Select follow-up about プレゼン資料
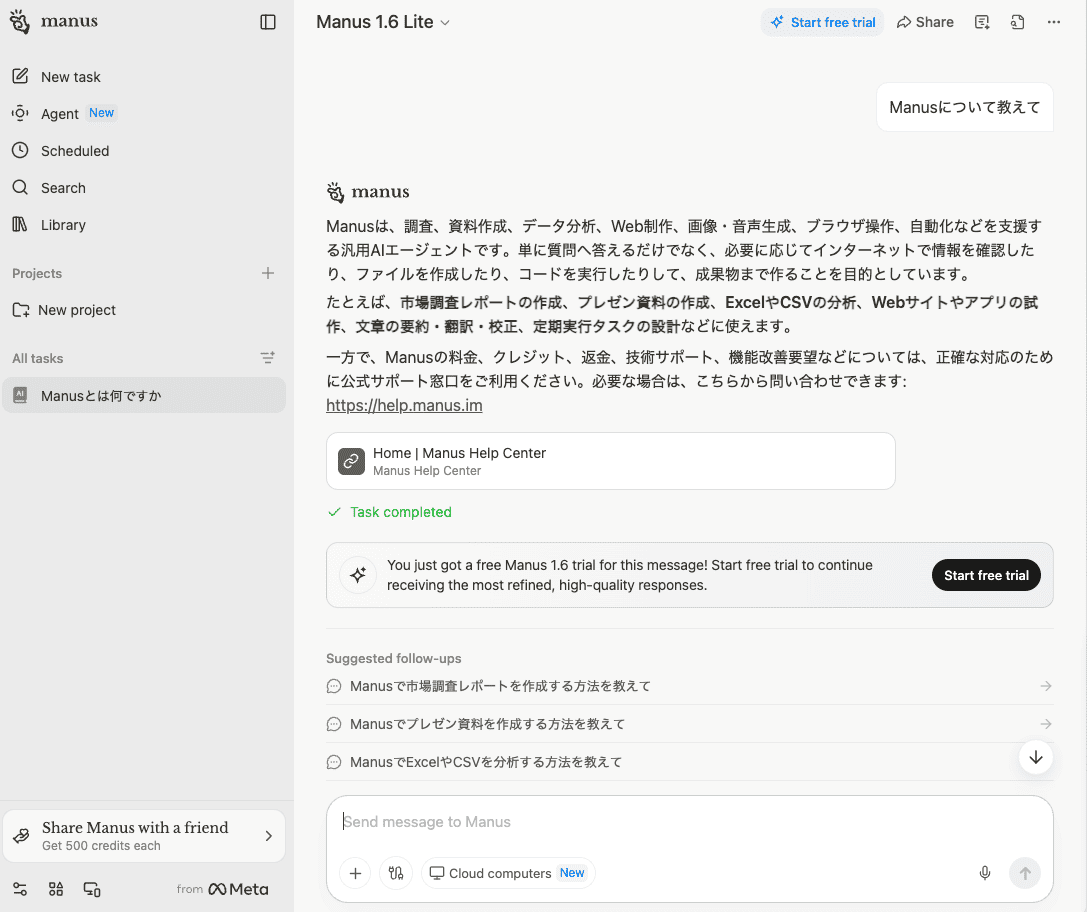Viewport: 1087px width, 912px height. (690, 724)
